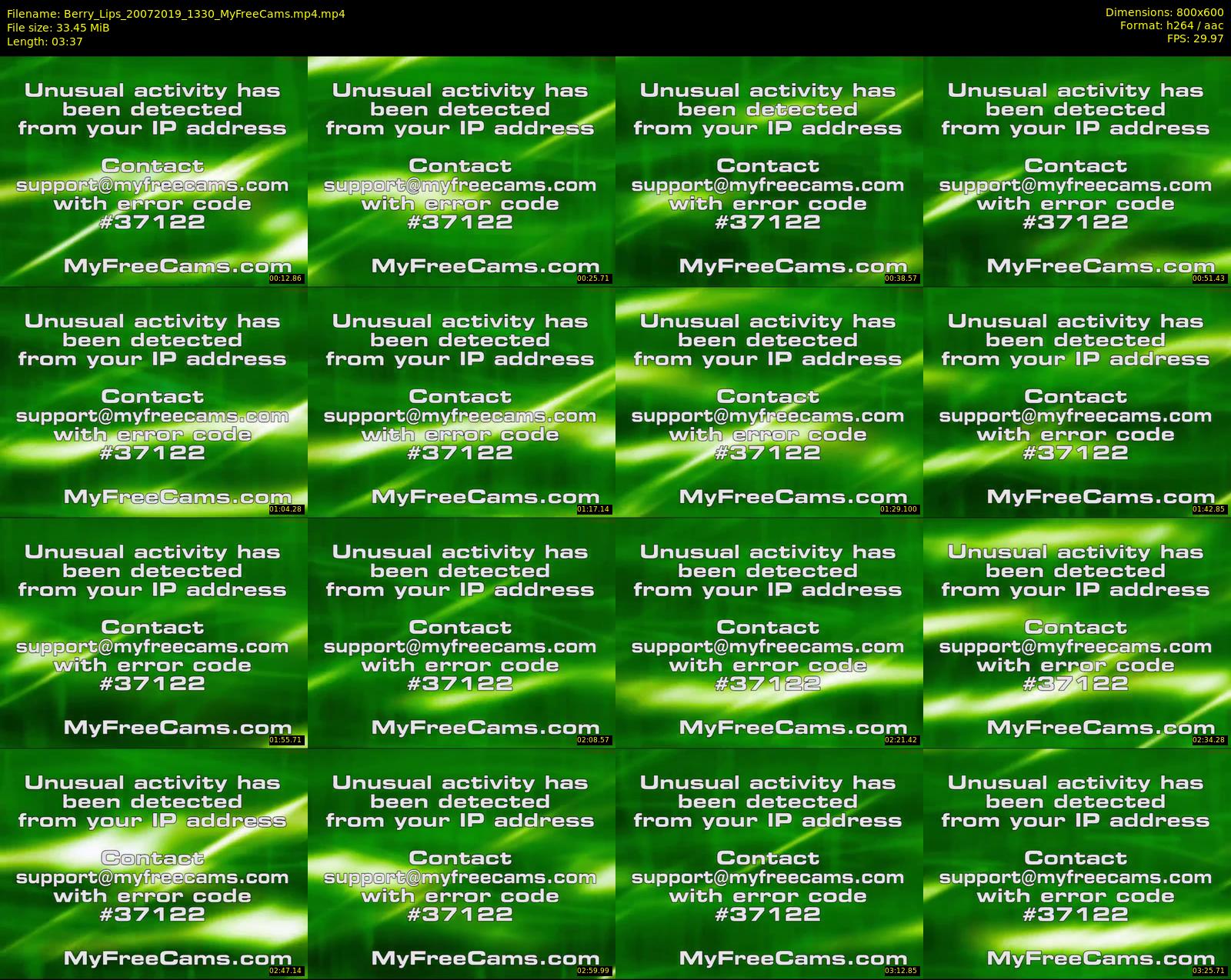
Task: Choose the last frame at 03:25.71
Action: [x=1076, y=863]
